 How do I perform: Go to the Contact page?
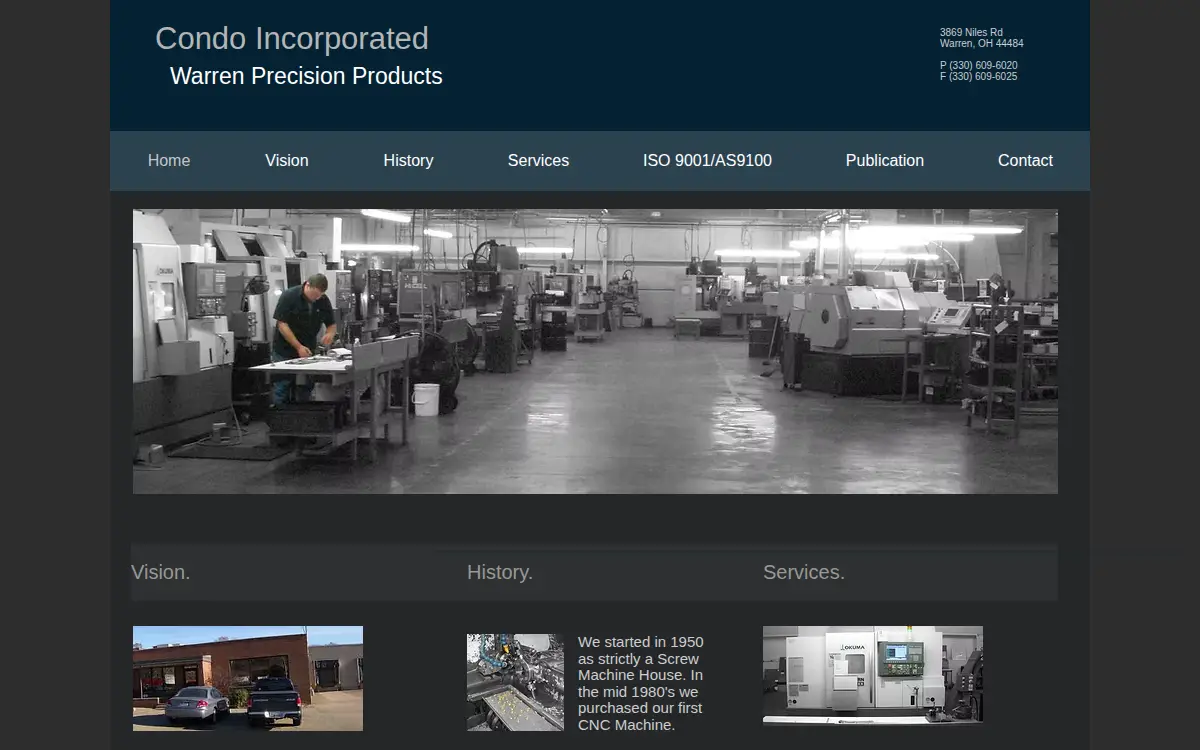[1025, 160]
